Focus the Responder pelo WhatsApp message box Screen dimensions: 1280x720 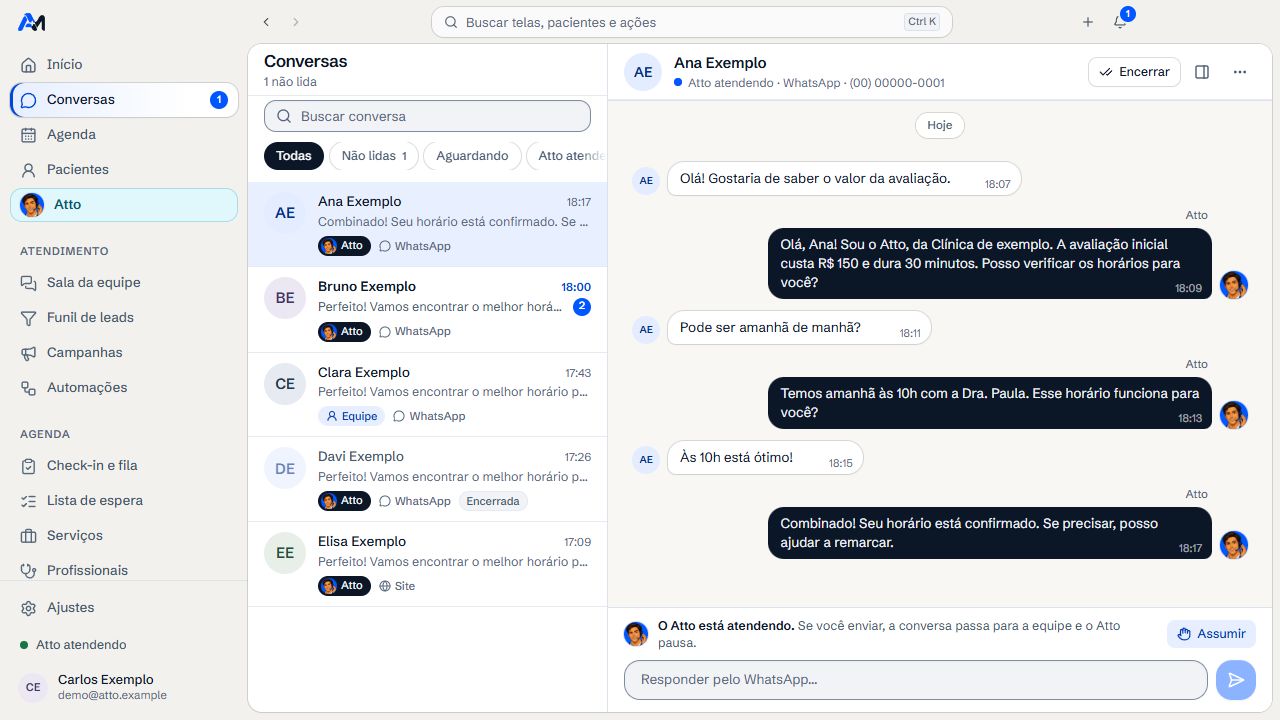click(x=916, y=680)
